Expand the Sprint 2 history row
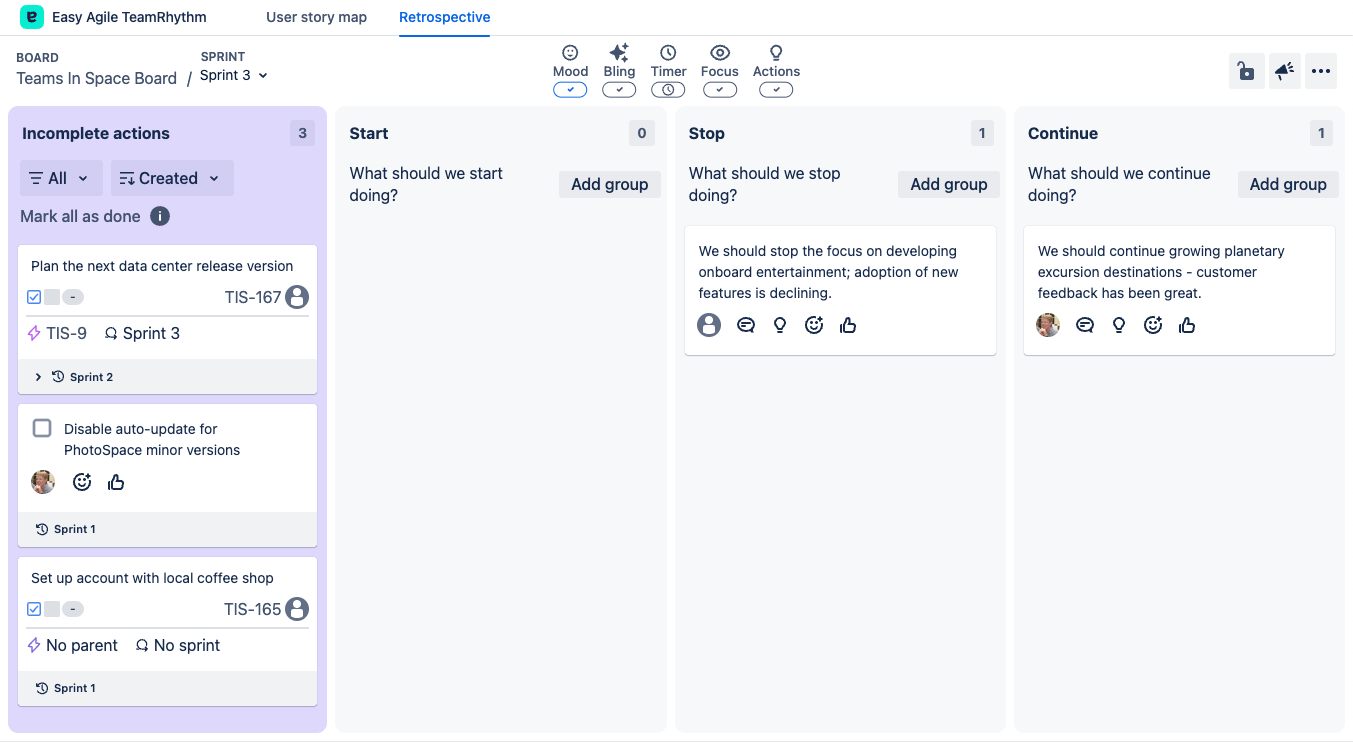Image resolution: width=1353 pixels, height=742 pixels. (39, 377)
